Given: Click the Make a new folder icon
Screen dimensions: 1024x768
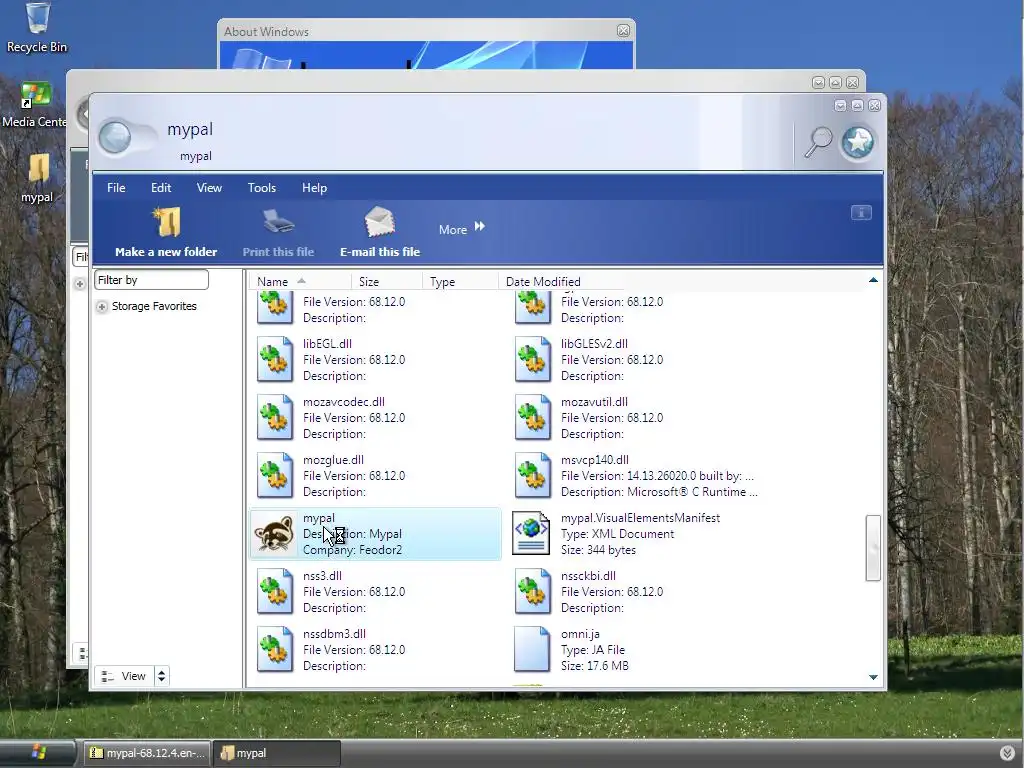Looking at the screenshot, I should 167,222.
